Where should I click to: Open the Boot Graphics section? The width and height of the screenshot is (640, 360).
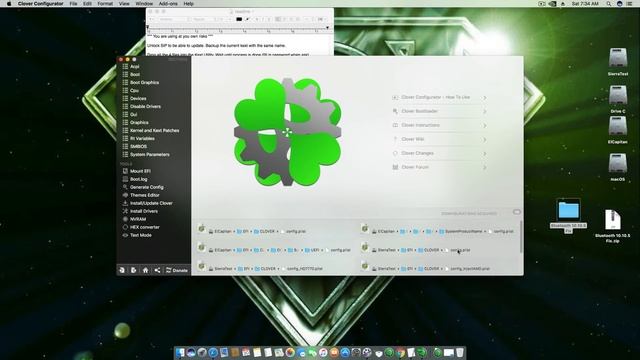click(x=144, y=82)
